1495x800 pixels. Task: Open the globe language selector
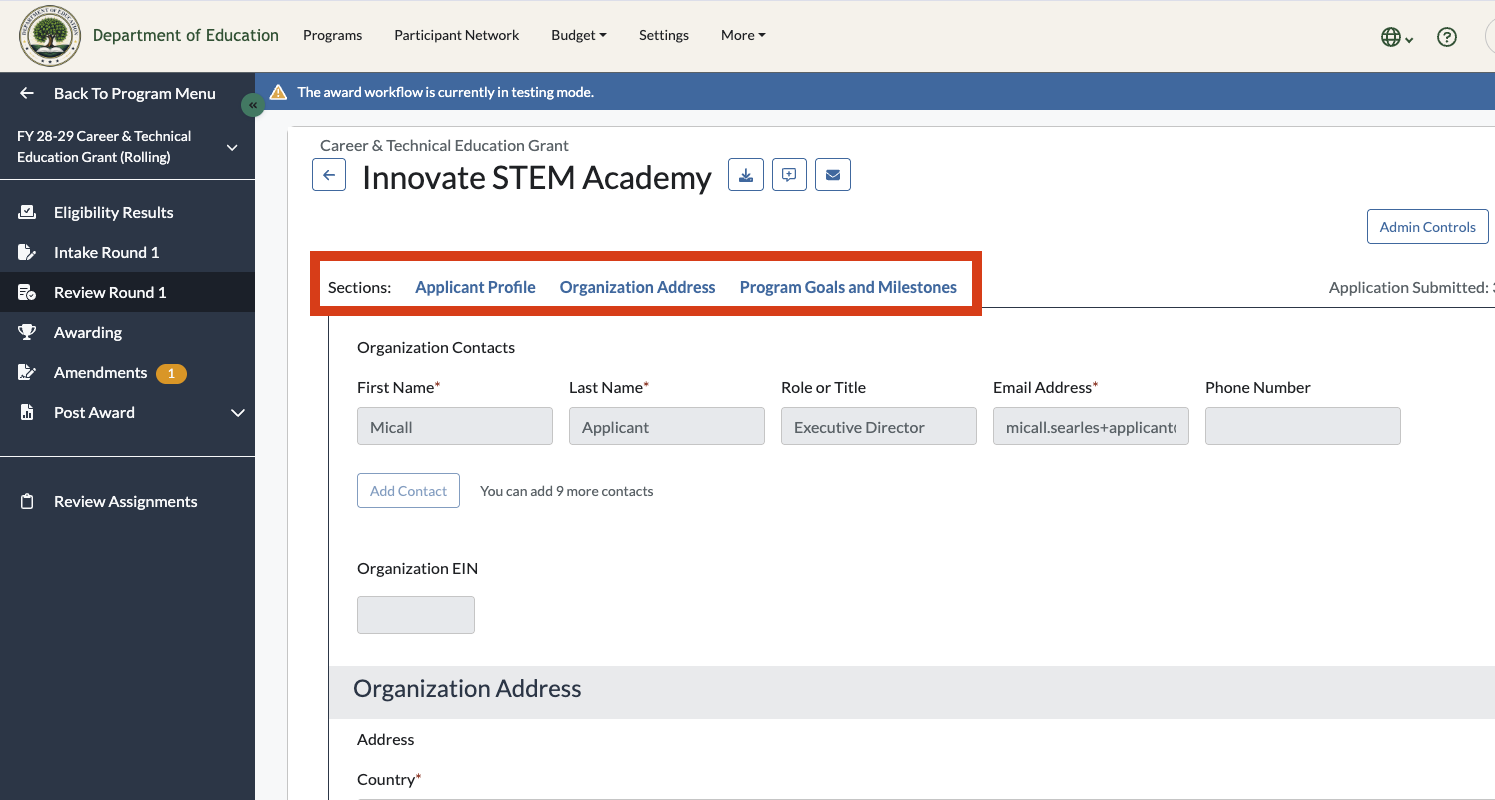1396,37
